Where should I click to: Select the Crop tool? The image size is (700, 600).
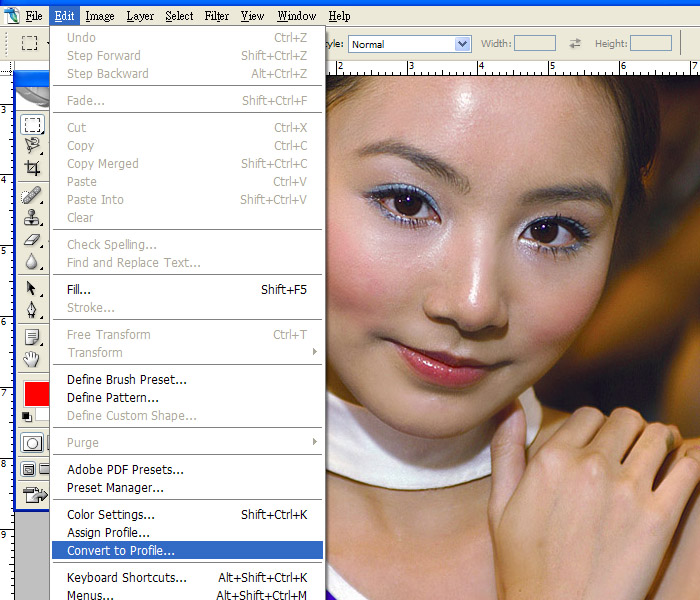tap(33, 169)
